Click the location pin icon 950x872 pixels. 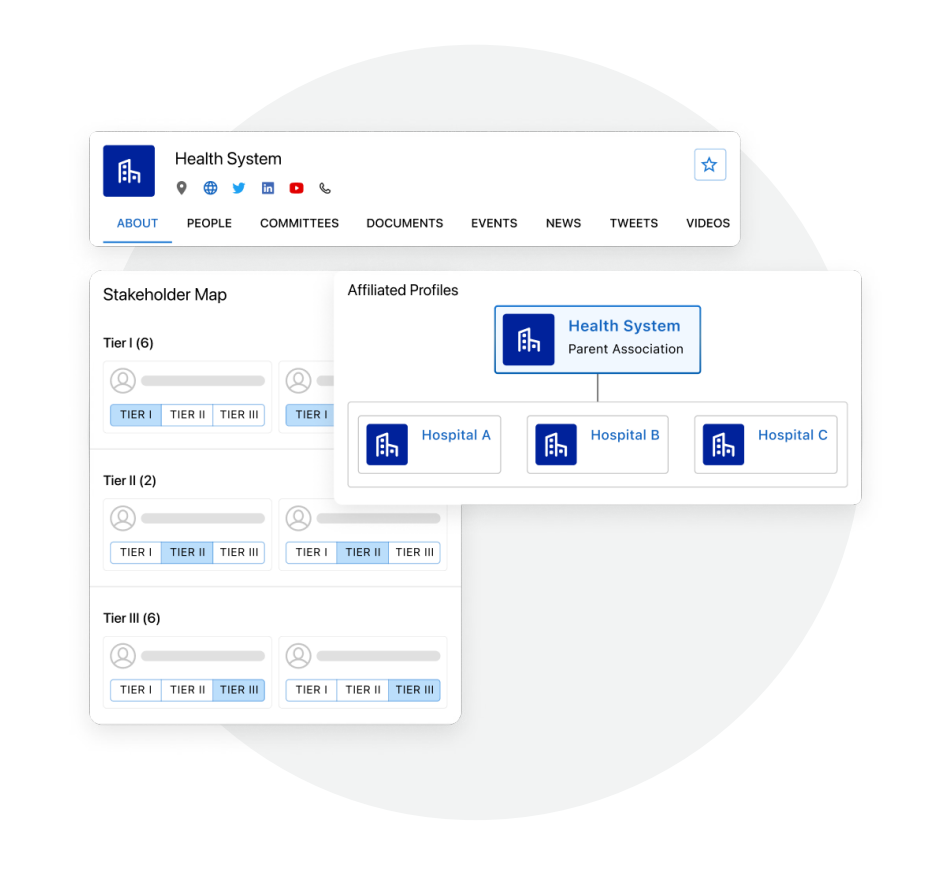click(x=181, y=188)
